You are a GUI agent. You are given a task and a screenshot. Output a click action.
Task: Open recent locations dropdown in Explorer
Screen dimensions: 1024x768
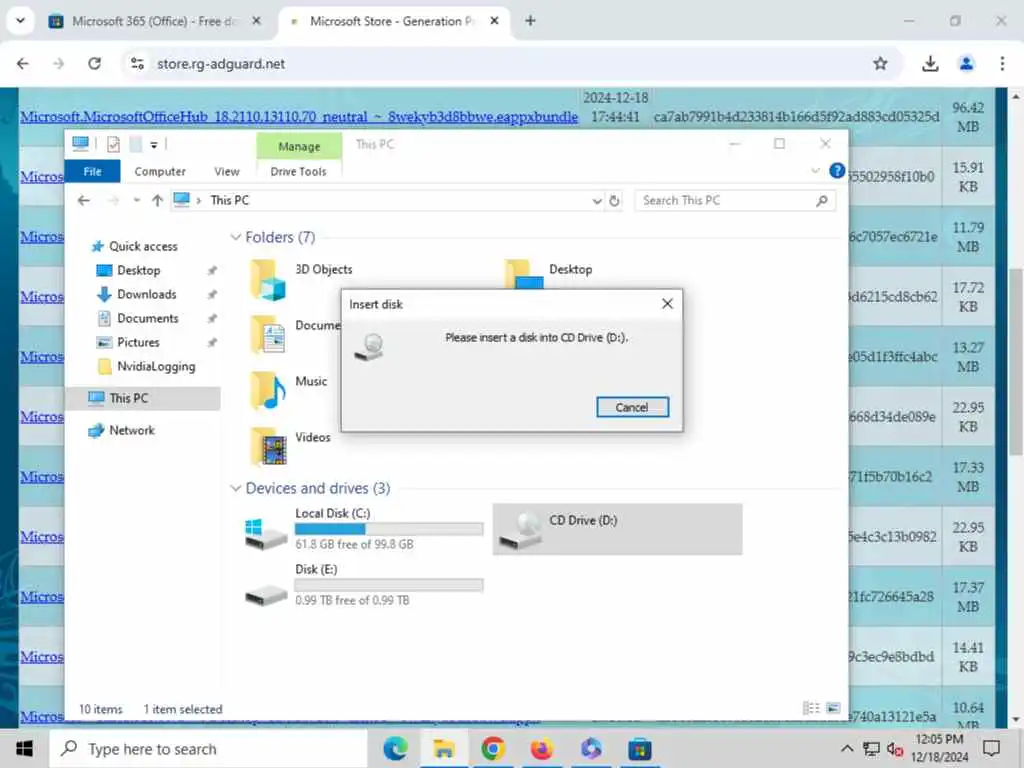[x=136, y=200]
